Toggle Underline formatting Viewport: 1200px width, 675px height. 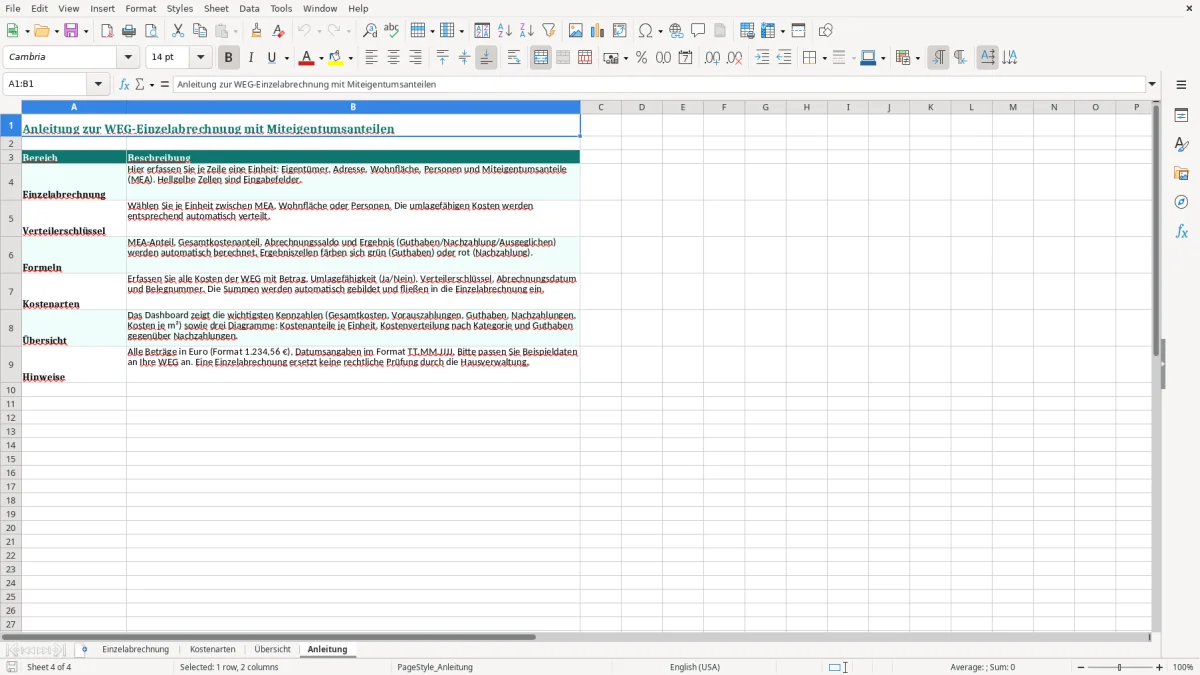[271, 58]
